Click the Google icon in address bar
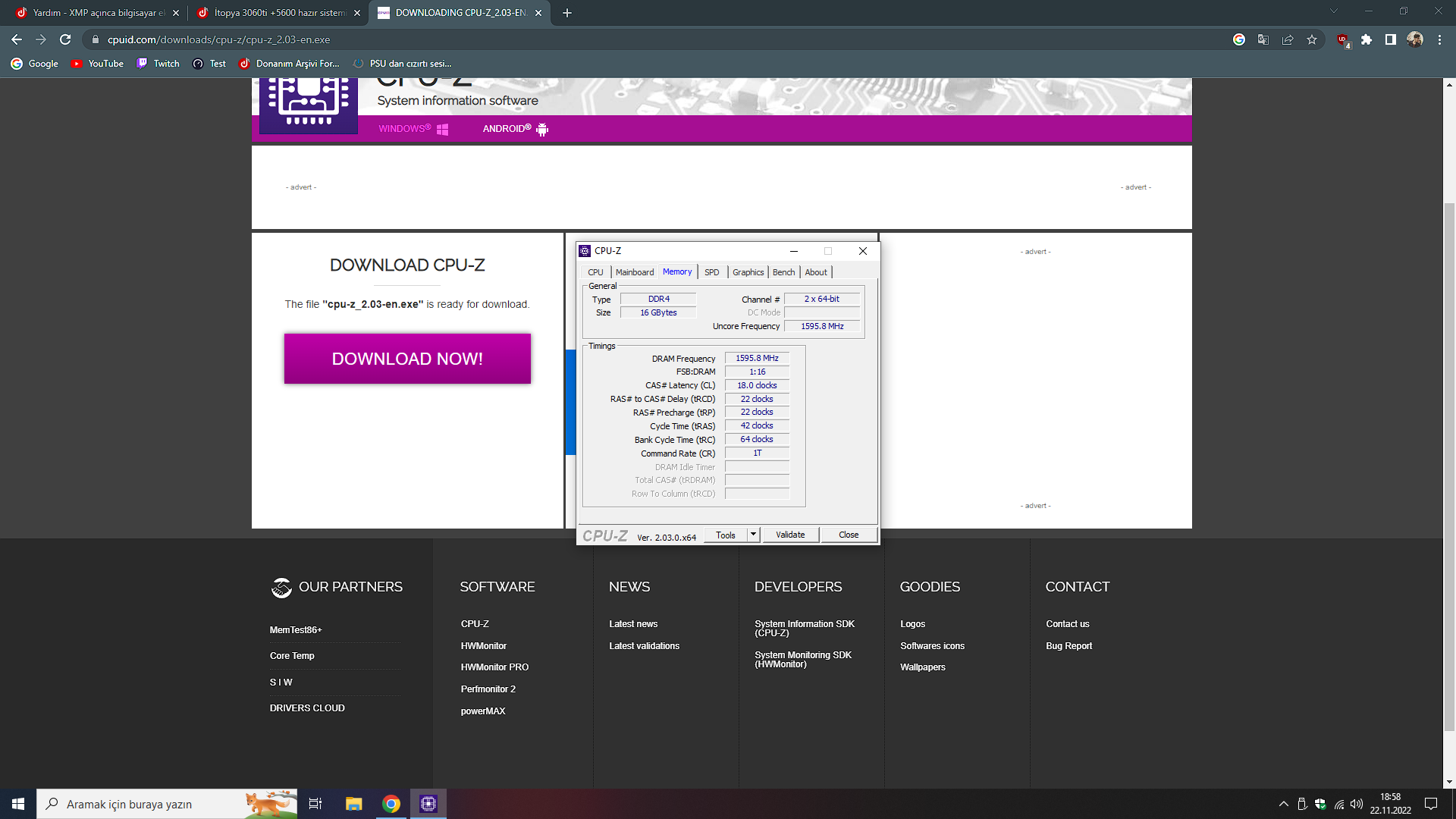Image resolution: width=1456 pixels, height=819 pixels. 1239,39
